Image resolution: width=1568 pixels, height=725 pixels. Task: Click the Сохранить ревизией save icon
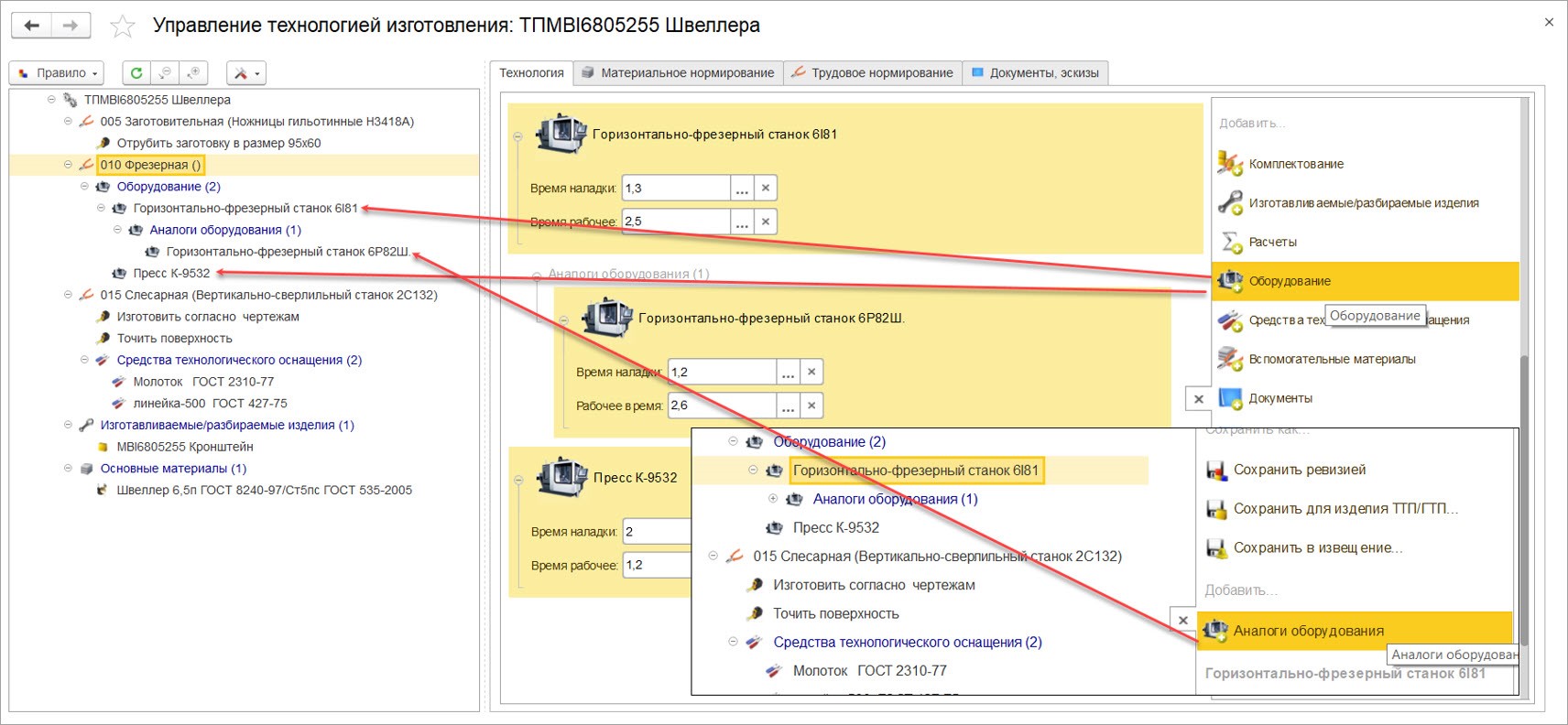point(1216,471)
